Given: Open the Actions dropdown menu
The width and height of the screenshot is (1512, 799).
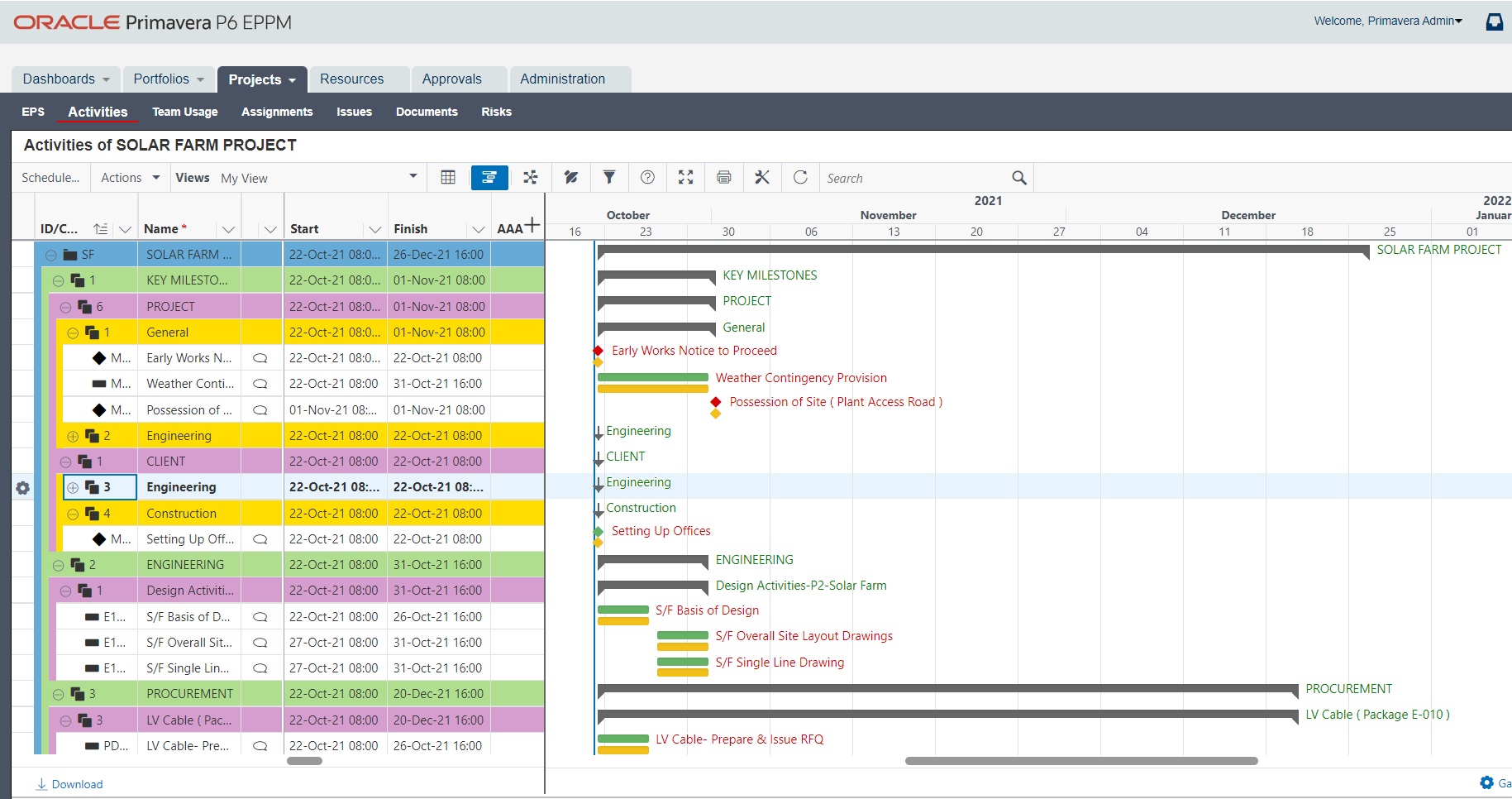Looking at the screenshot, I should click(x=130, y=178).
